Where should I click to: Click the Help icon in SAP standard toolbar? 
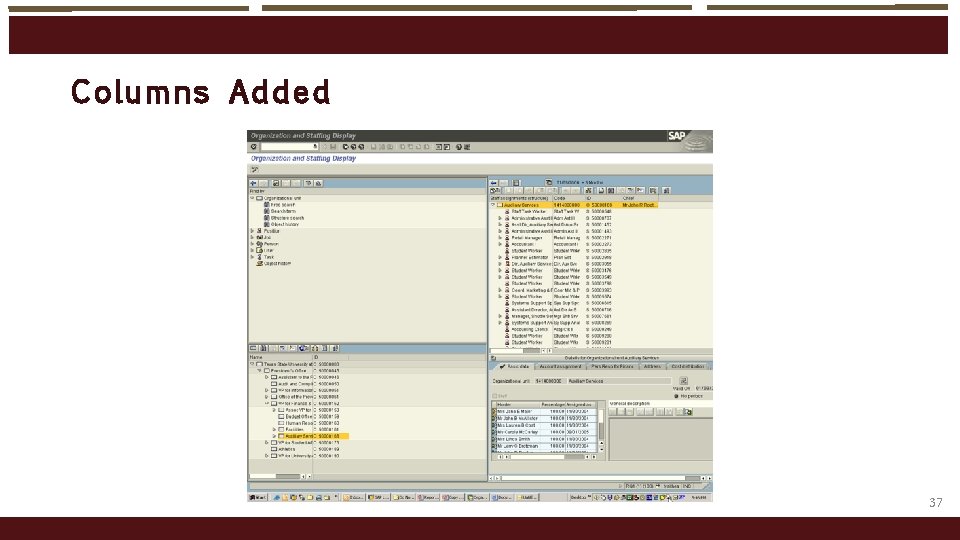pyautogui.click(x=459, y=147)
